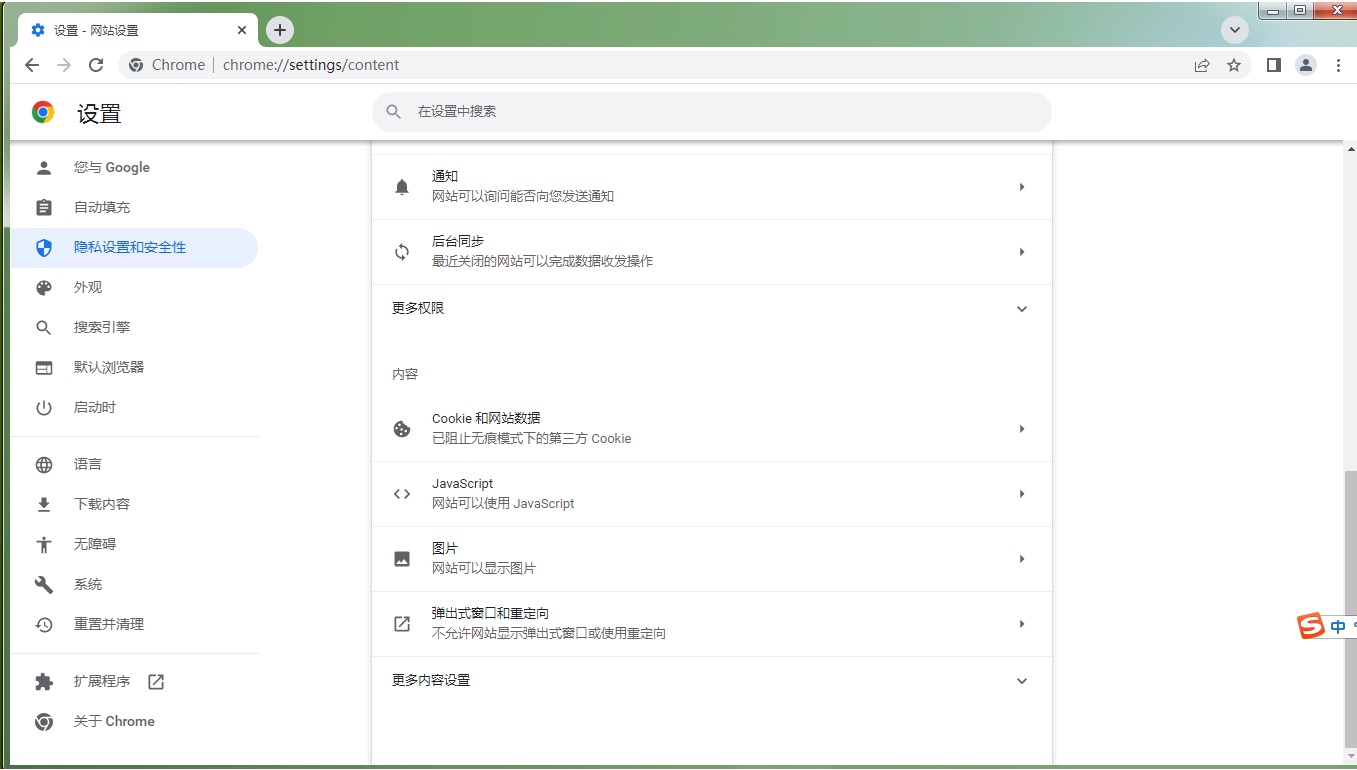Screen dimensions: 1357x770
Task: Reload the settings page
Action: (x=96, y=65)
